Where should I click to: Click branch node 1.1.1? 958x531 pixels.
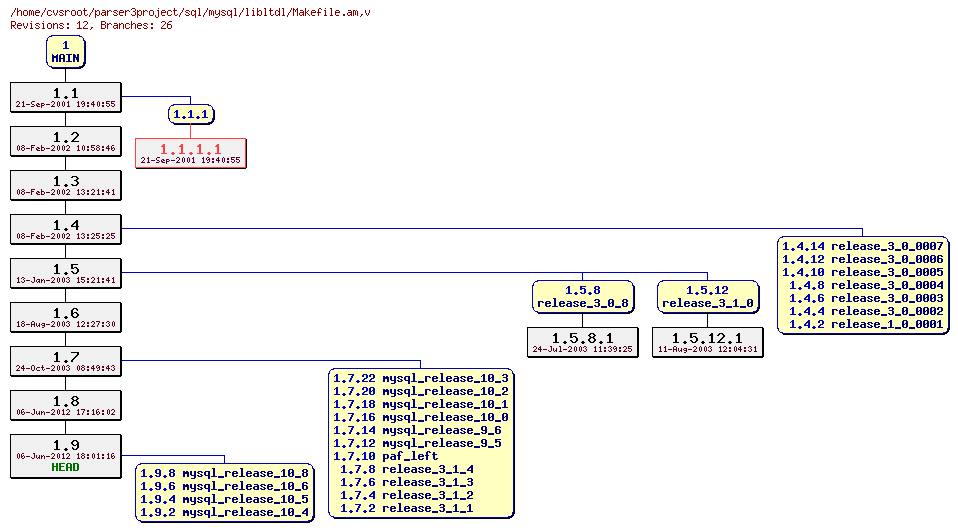[x=191, y=114]
